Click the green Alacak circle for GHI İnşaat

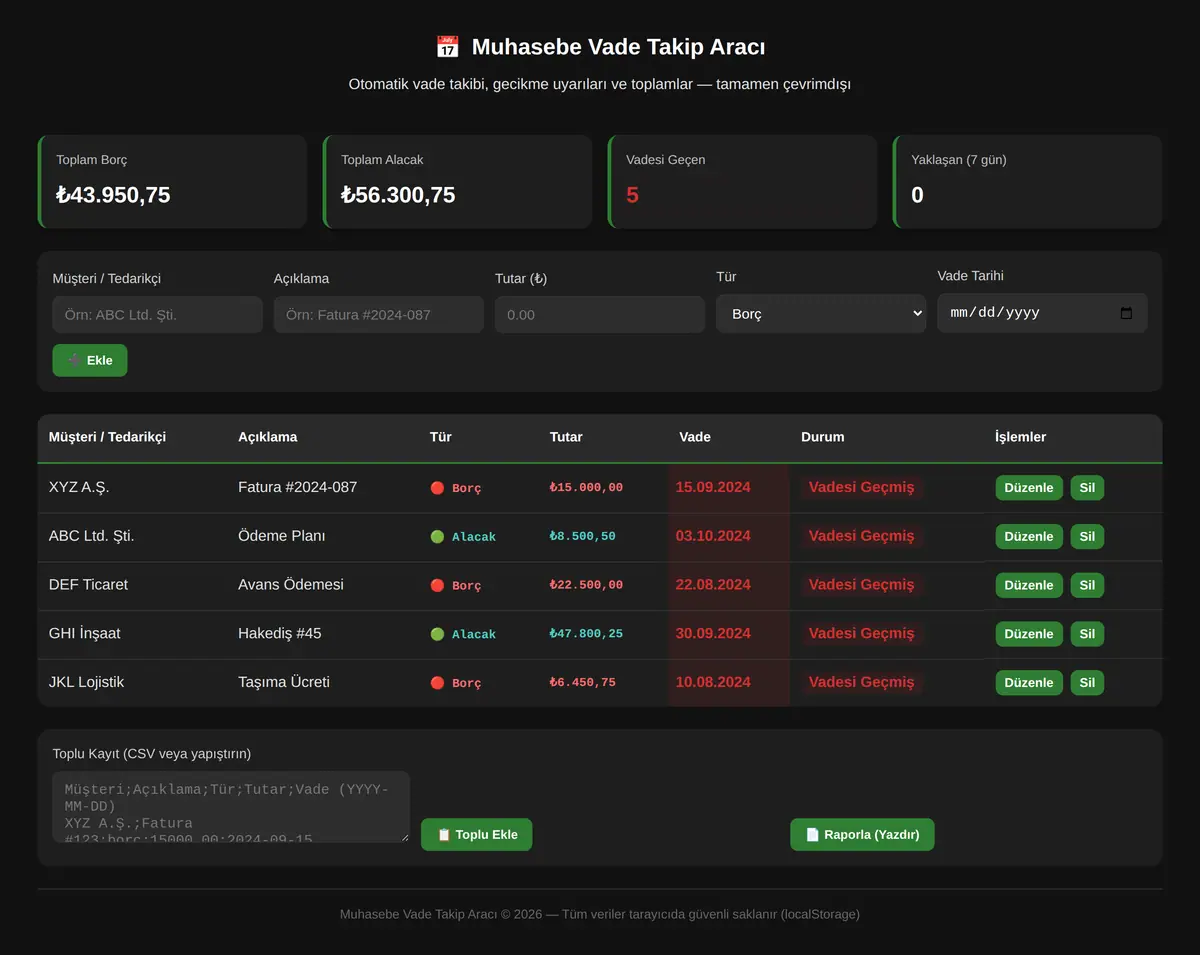[437, 634]
